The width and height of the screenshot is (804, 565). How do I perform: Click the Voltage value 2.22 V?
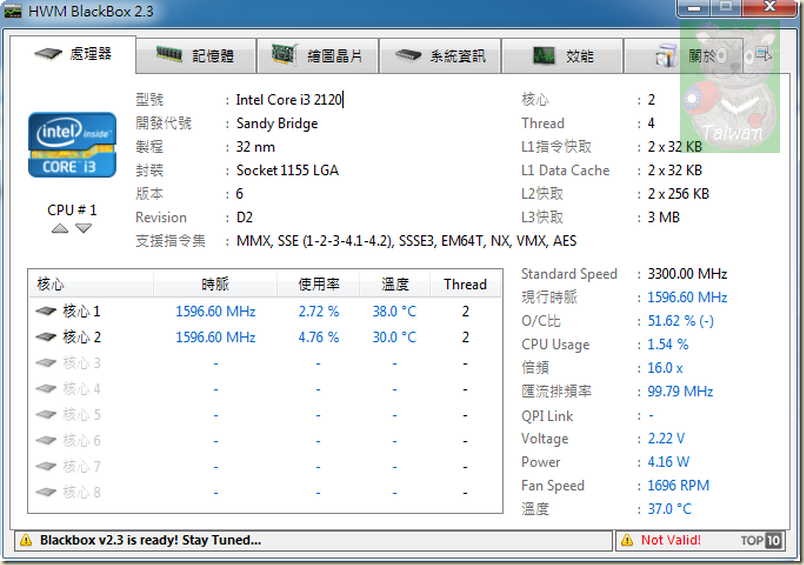coord(666,438)
